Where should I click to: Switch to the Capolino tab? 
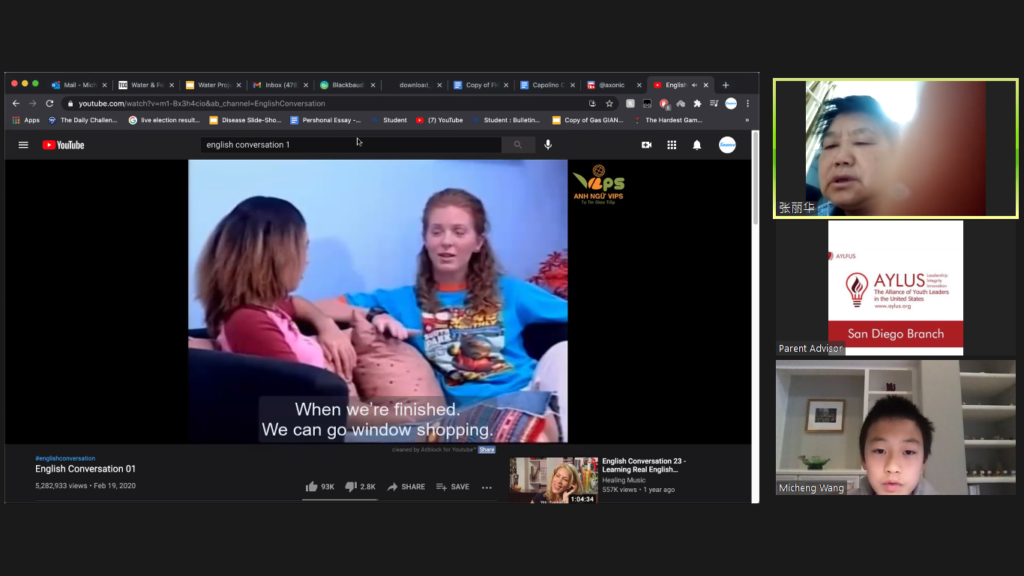pyautogui.click(x=548, y=85)
